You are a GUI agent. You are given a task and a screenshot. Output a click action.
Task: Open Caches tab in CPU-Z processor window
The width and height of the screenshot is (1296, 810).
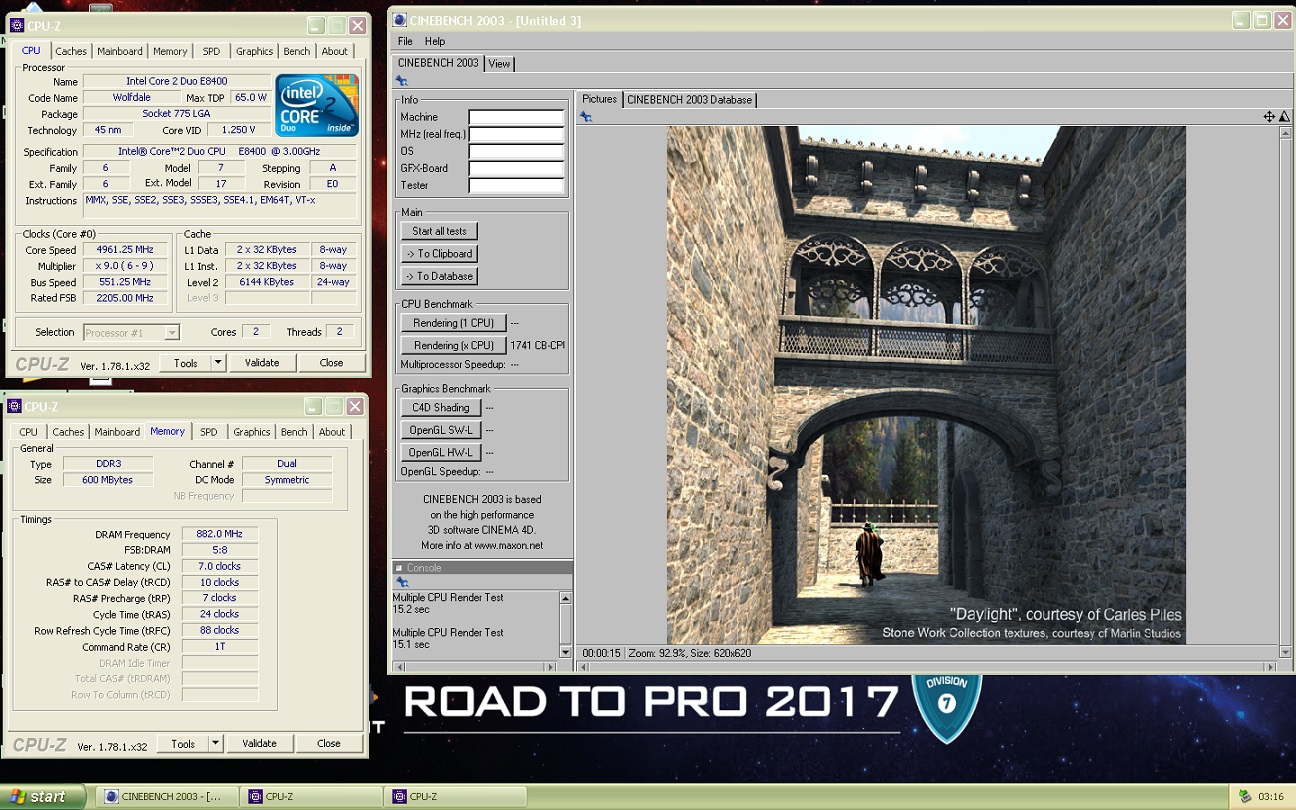(71, 52)
